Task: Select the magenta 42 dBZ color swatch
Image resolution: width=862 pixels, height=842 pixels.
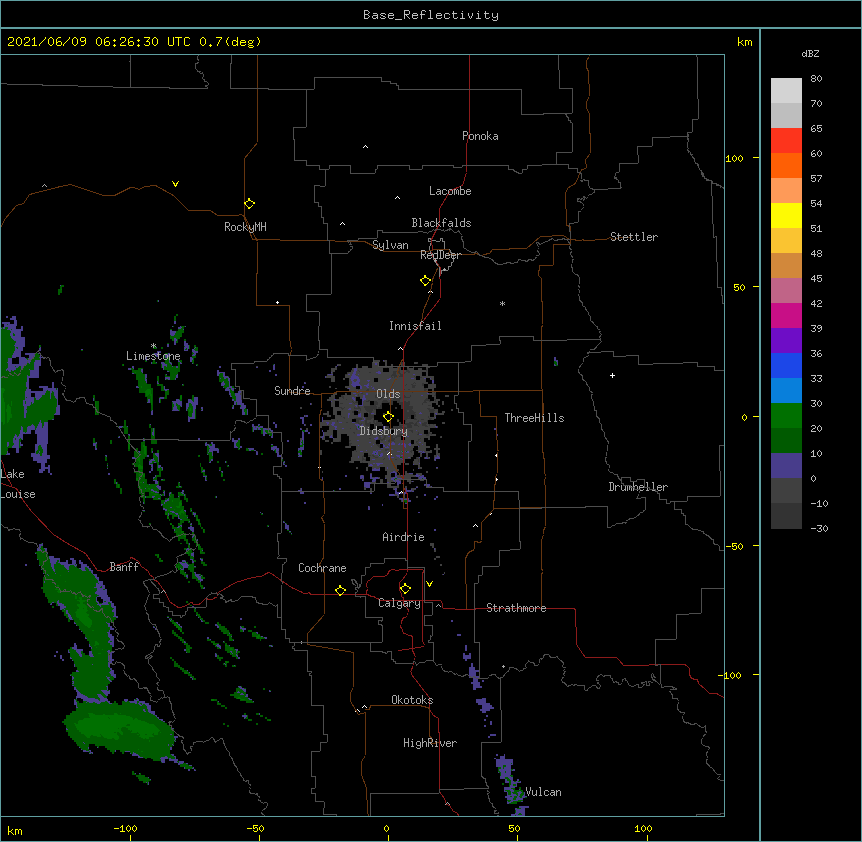Action: (x=786, y=315)
